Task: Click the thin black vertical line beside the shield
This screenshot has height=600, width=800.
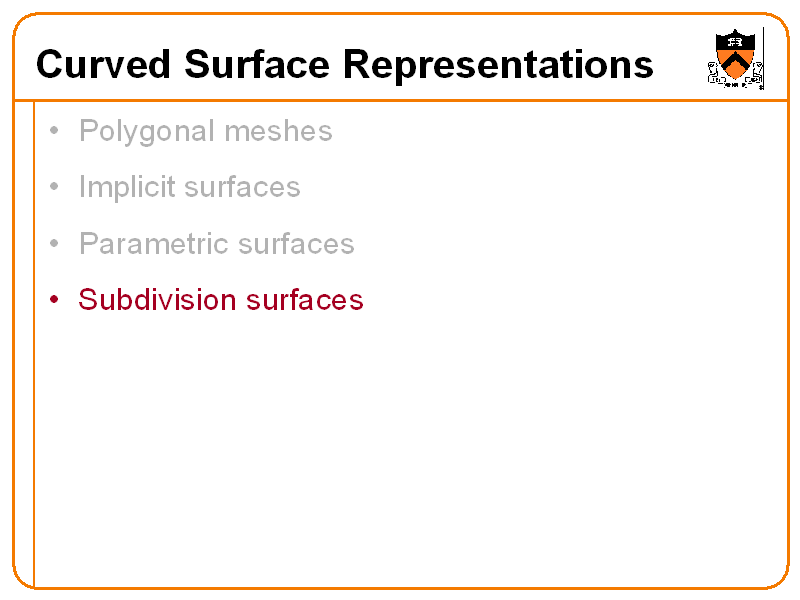Action: pyautogui.click(x=764, y=58)
